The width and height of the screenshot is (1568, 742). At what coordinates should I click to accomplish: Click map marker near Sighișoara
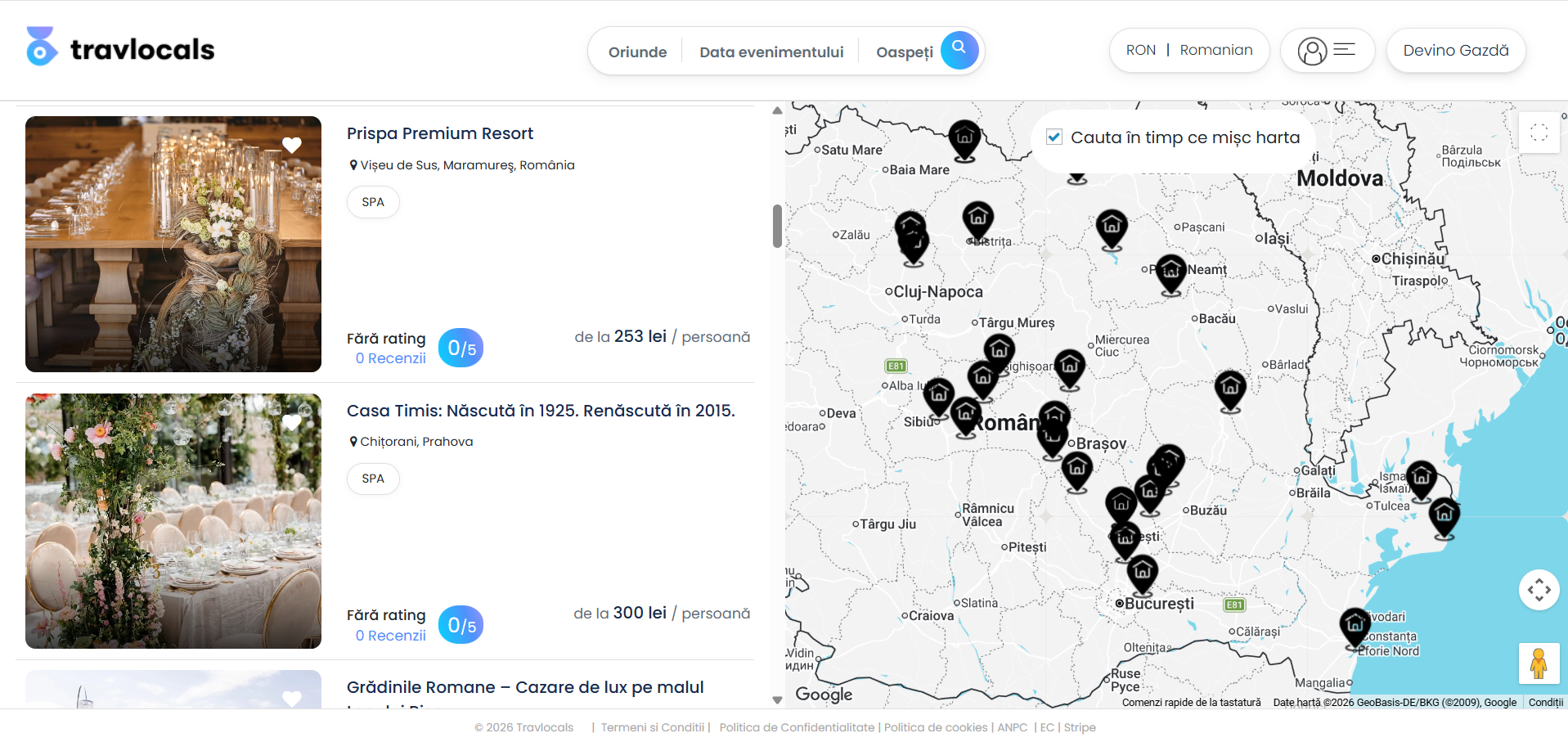999,353
